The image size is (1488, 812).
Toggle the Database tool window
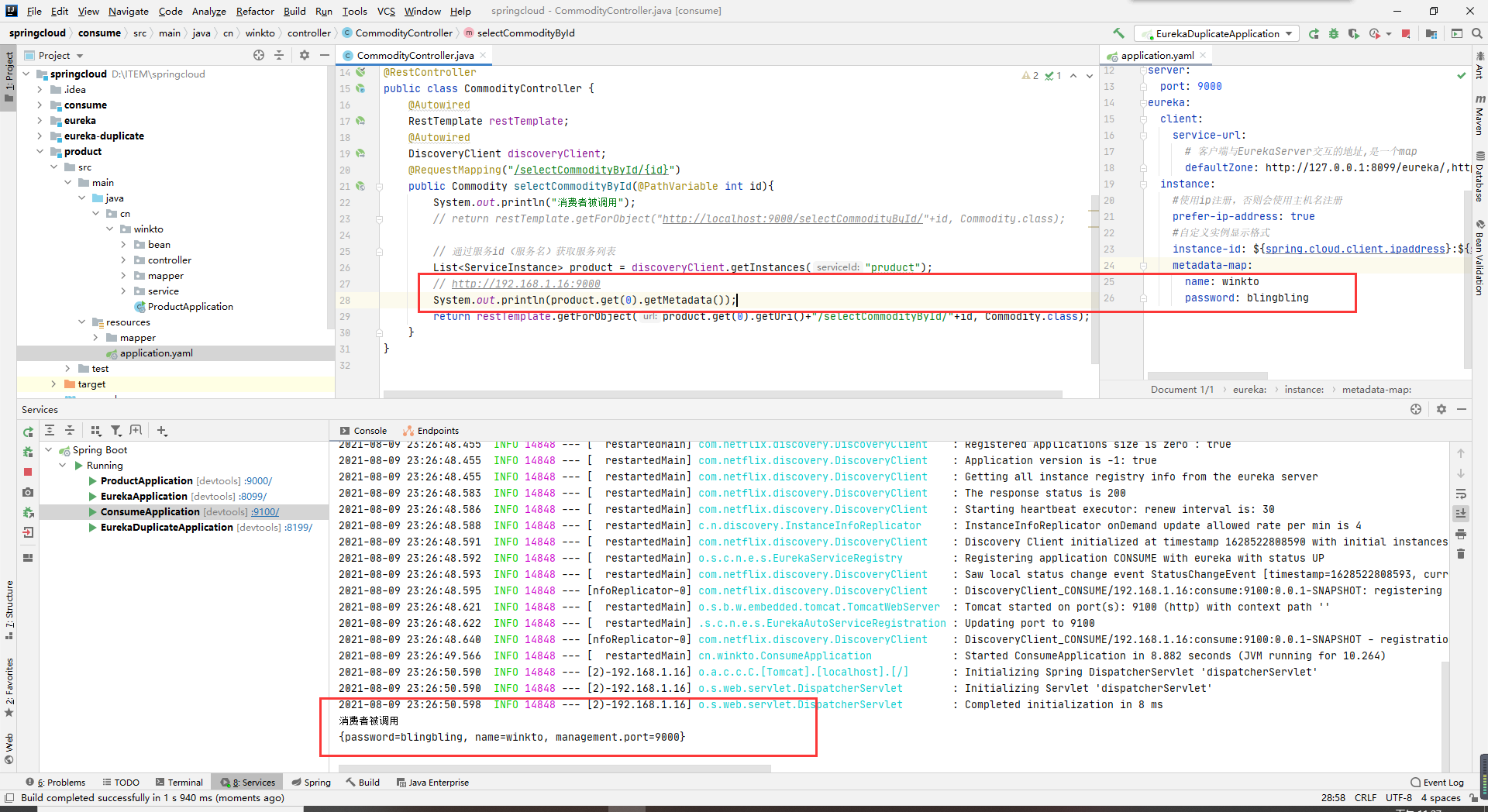1479,175
